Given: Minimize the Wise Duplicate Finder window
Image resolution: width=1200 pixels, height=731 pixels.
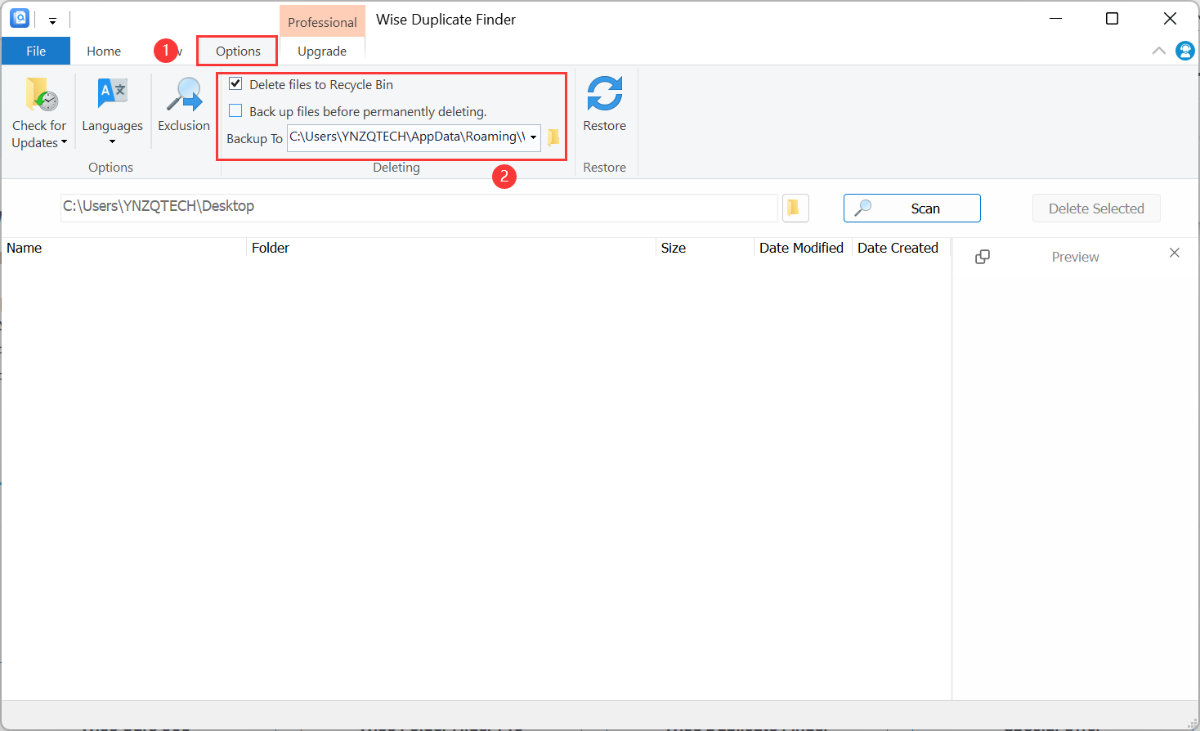Looking at the screenshot, I should (x=1056, y=18).
